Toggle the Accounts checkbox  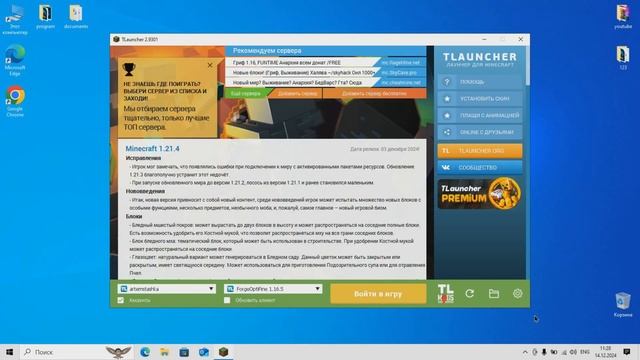point(121,300)
